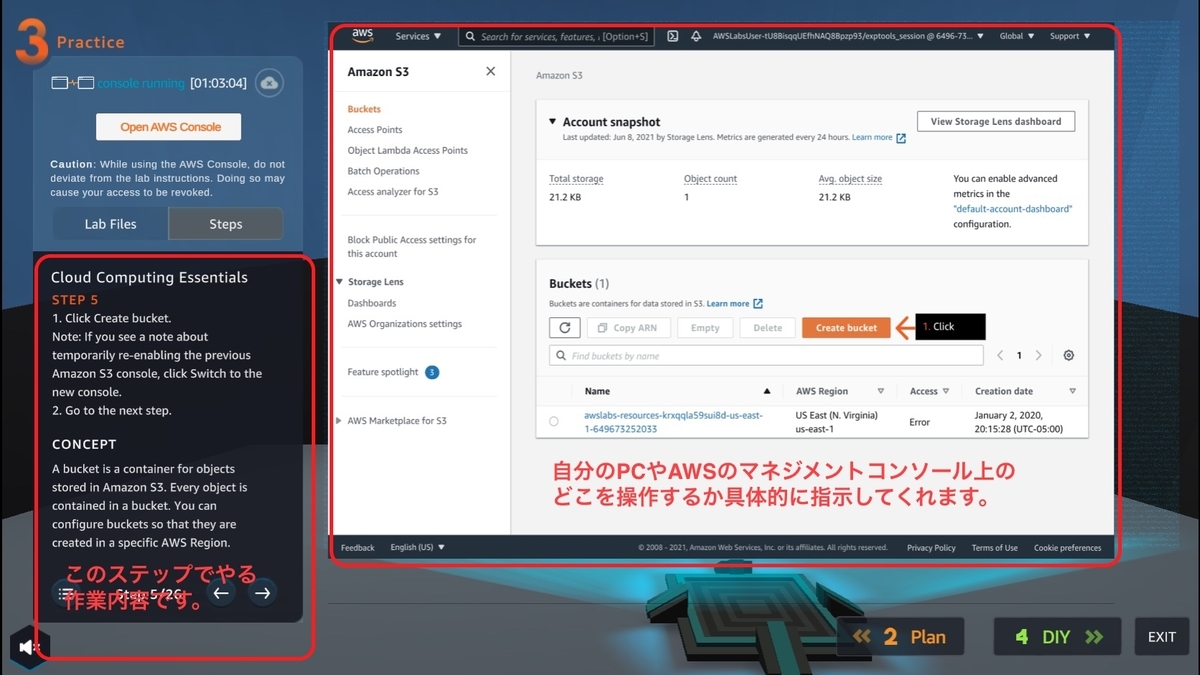Click the Delete bucket button

(x=768, y=327)
